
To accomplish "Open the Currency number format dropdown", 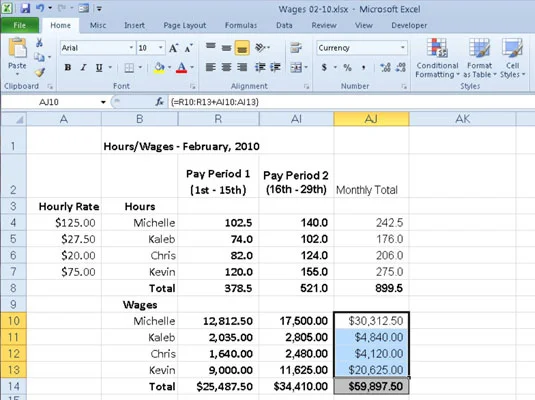I will coord(403,48).
